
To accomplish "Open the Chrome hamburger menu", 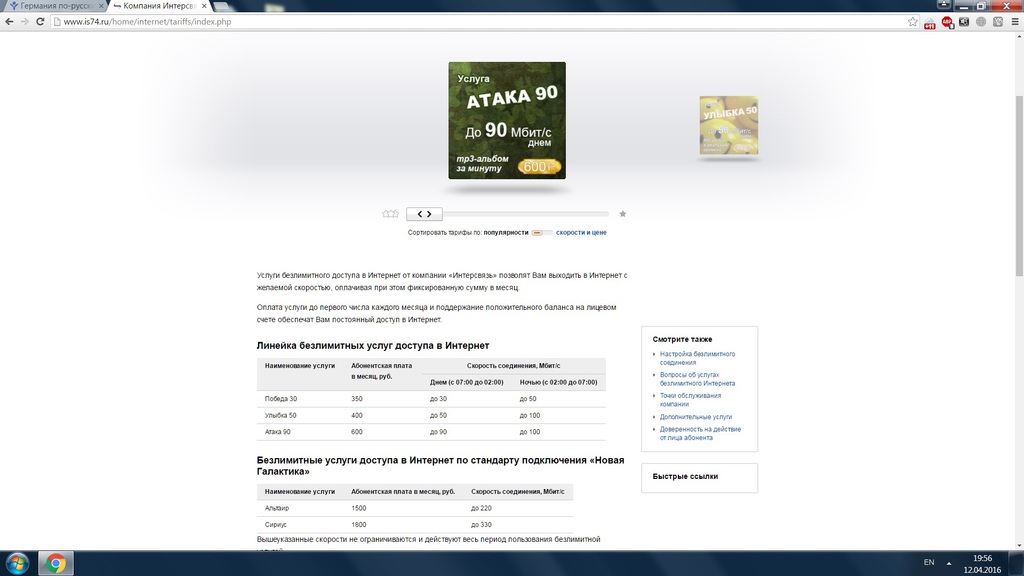I will coord(1015,22).
